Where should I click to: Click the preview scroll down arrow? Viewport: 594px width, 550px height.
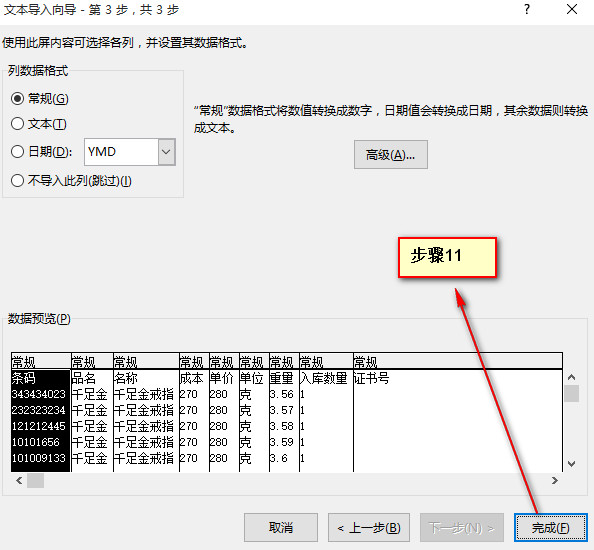pyautogui.click(x=571, y=464)
